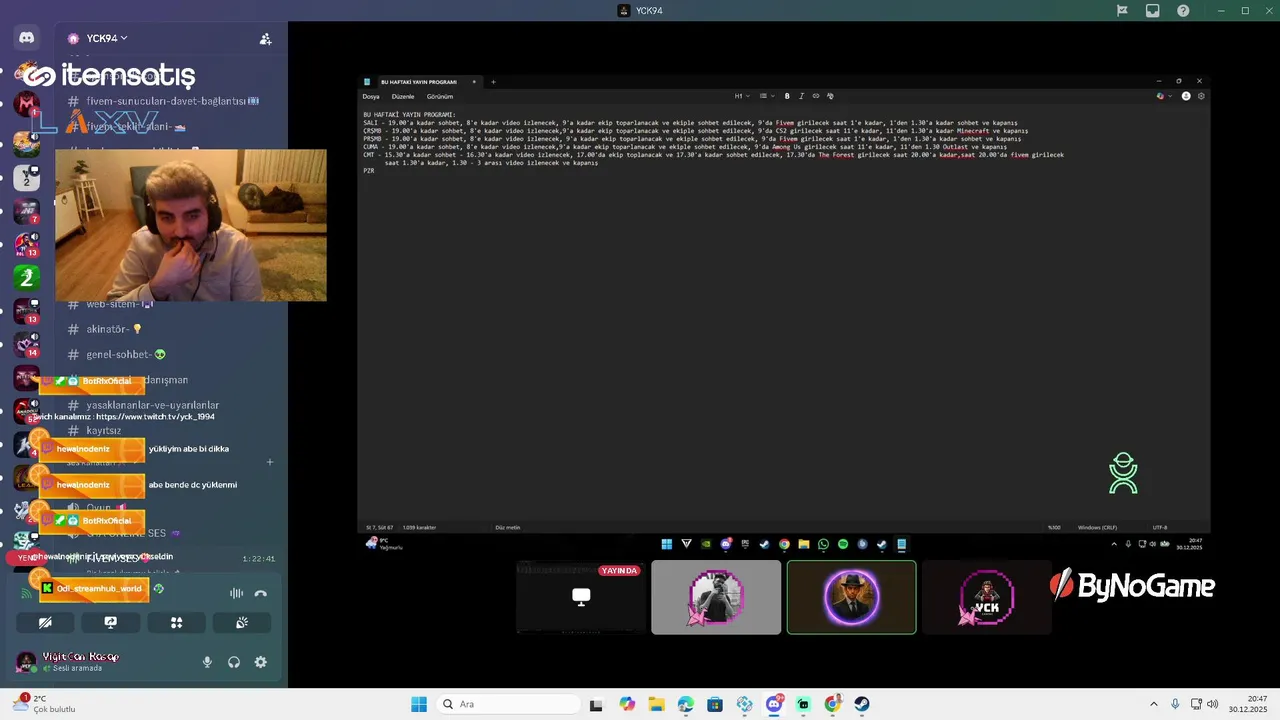The height and width of the screenshot is (720, 1280).
Task: Toggle camera on in the voice panel
Action: pyautogui.click(x=45, y=622)
